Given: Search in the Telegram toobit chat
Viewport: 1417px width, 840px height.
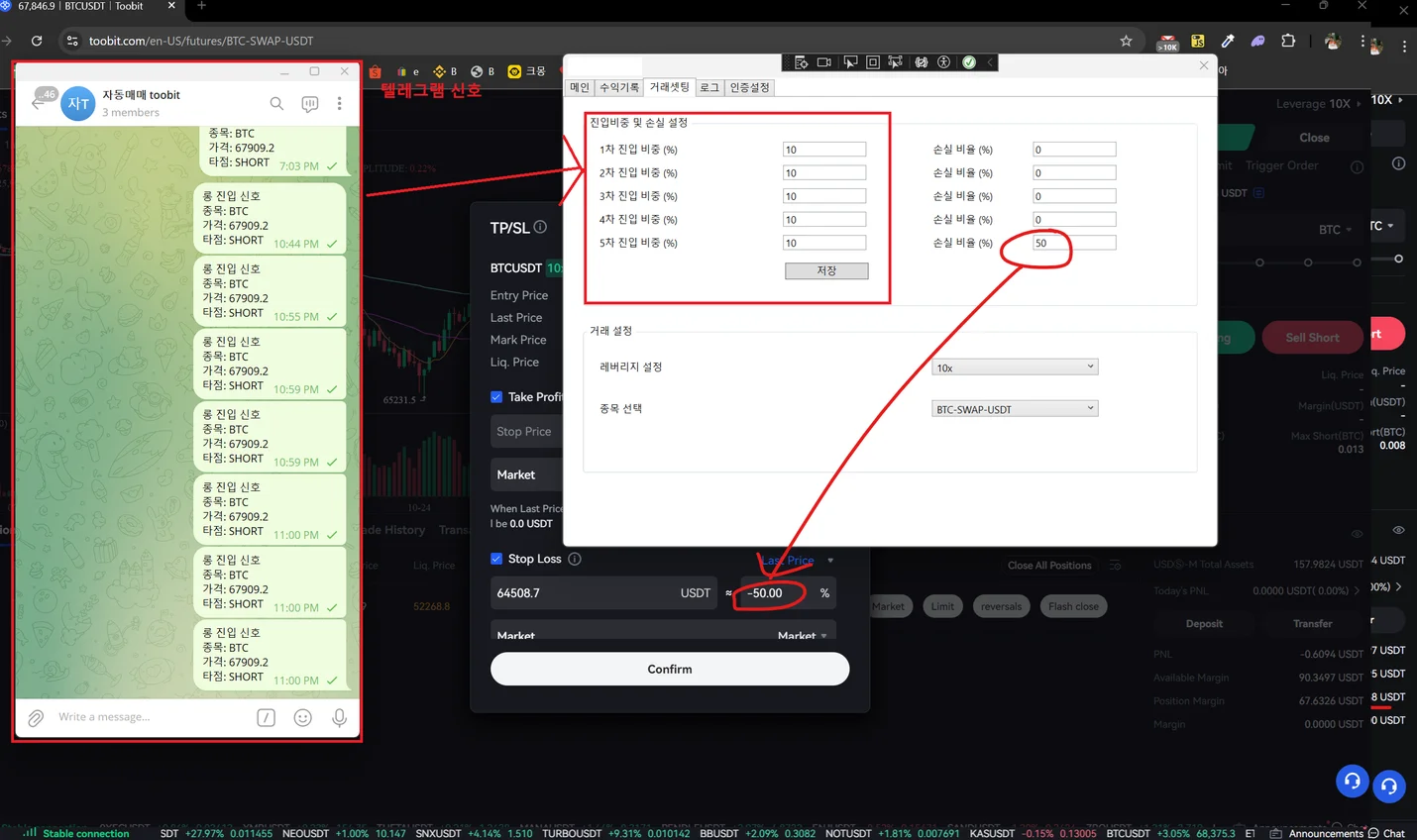Looking at the screenshot, I should 276,103.
